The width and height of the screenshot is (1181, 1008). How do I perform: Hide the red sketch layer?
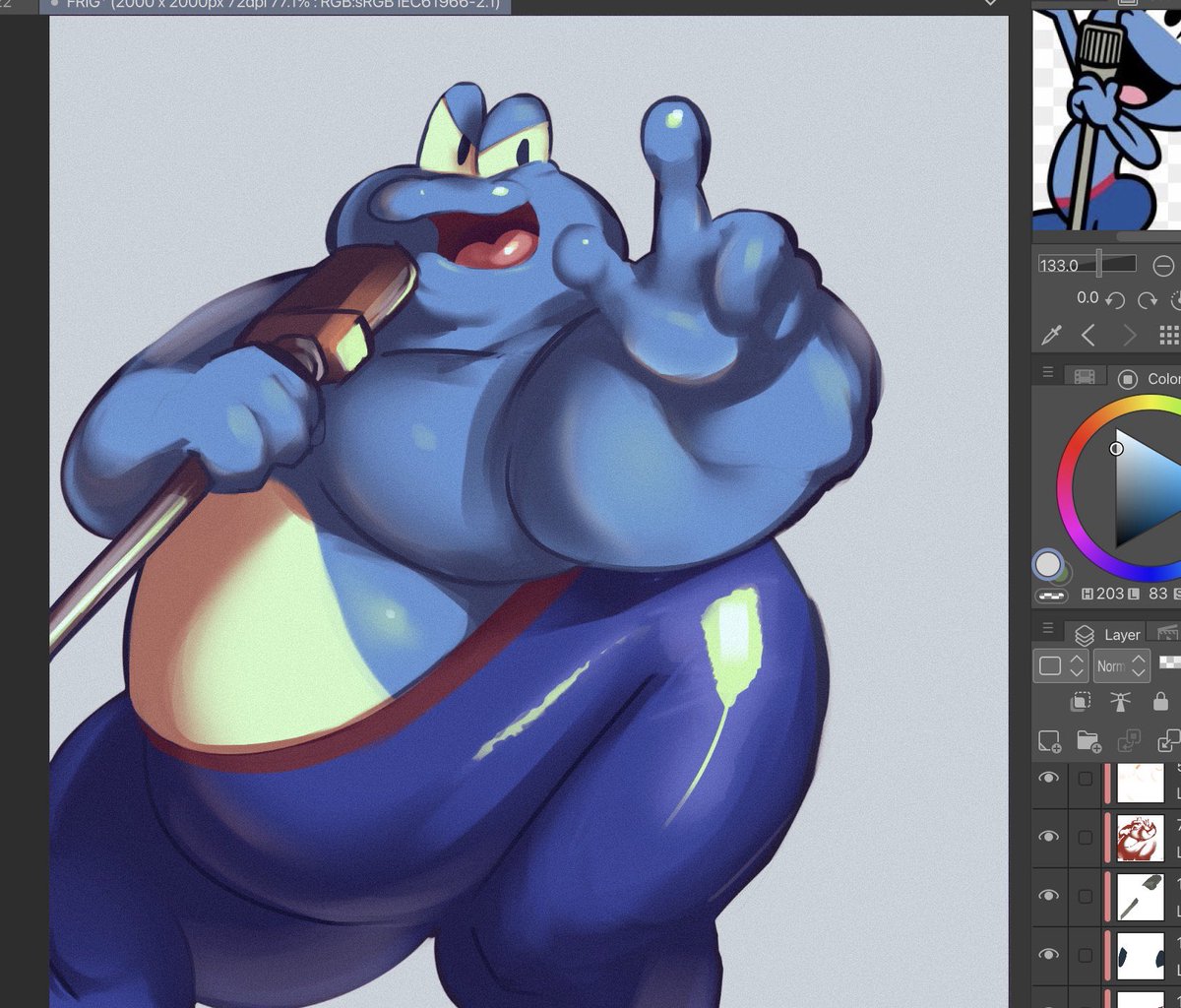point(1049,837)
